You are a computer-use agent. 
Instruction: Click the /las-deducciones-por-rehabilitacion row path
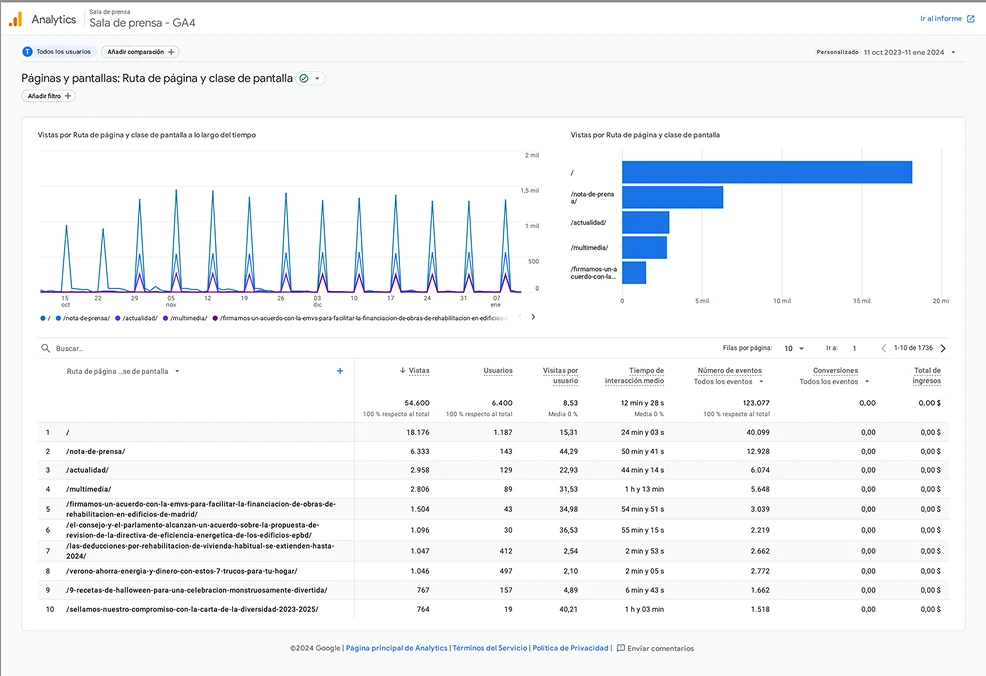[200, 551]
